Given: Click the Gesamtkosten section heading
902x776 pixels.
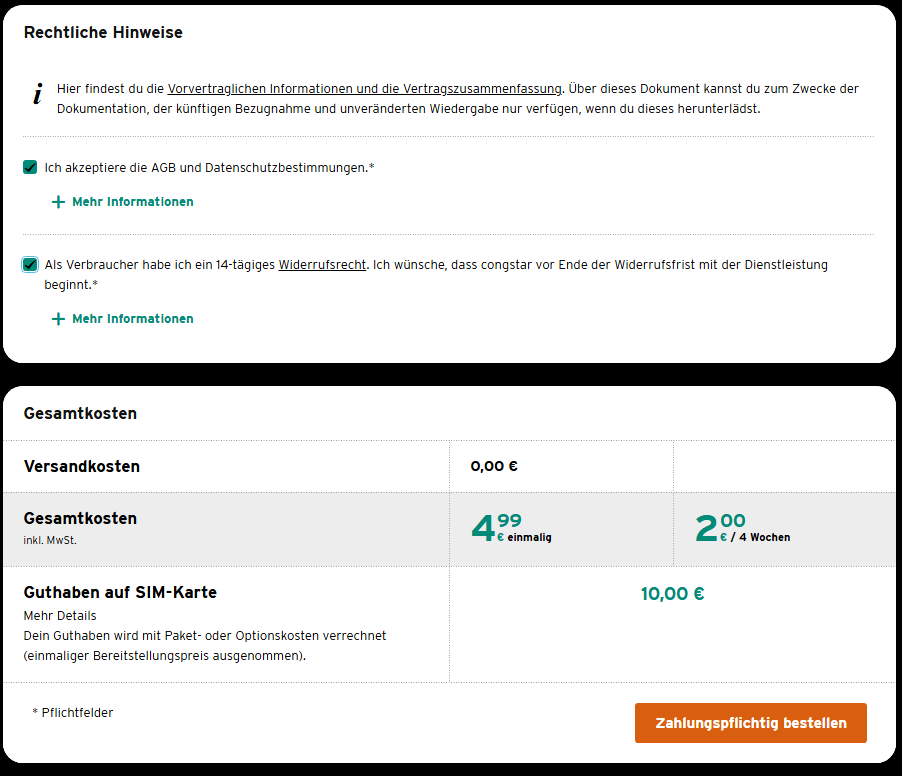Looking at the screenshot, I should tap(80, 413).
